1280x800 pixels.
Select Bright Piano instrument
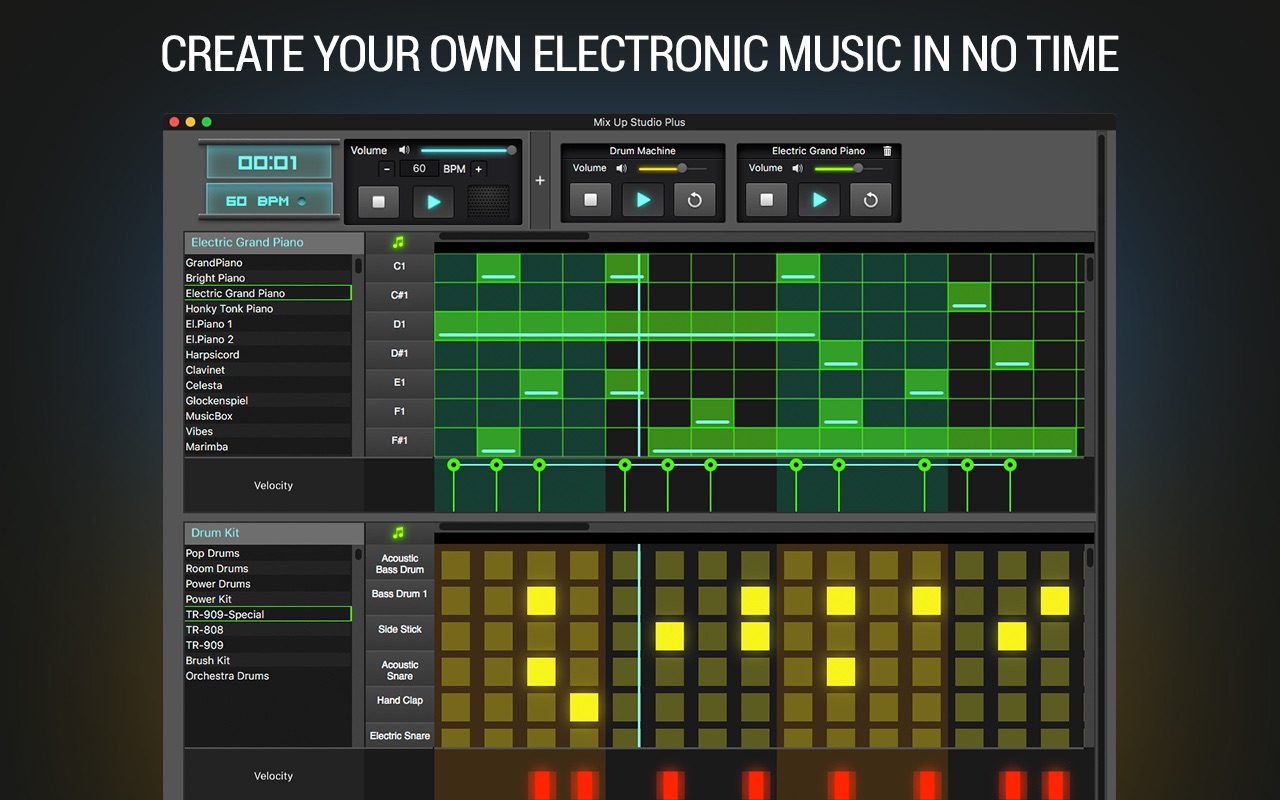[x=267, y=278]
